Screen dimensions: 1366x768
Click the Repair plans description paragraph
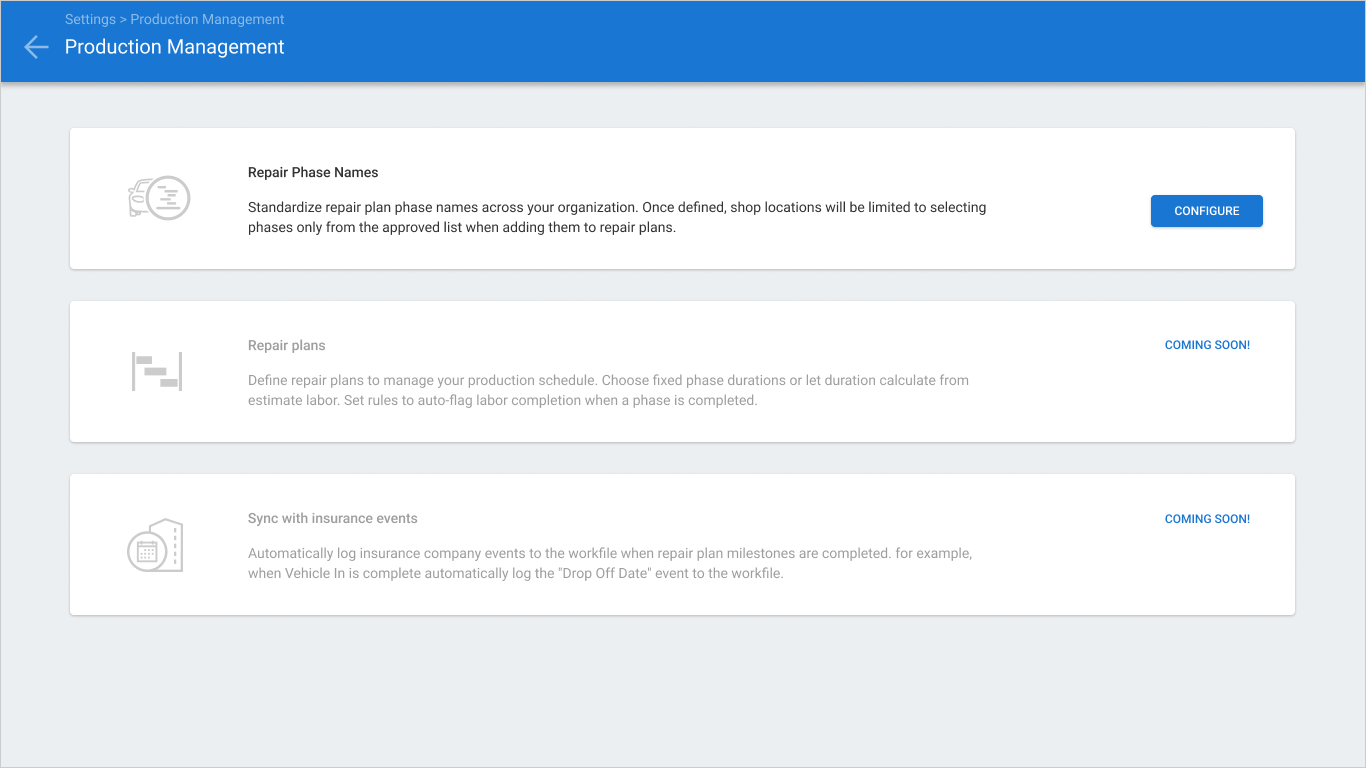pyautogui.click(x=608, y=390)
